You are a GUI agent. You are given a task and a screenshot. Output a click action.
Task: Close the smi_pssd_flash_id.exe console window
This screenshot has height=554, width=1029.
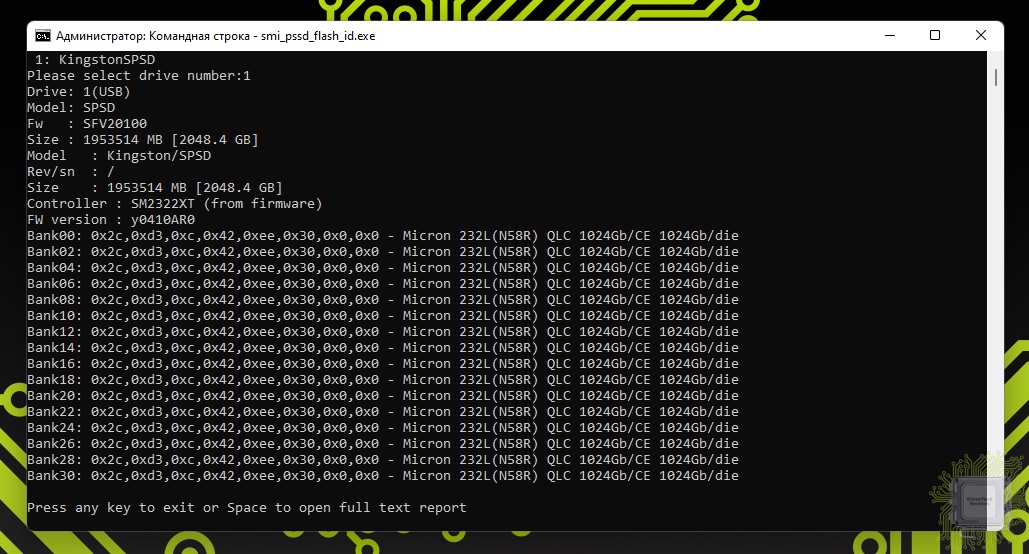(x=981, y=35)
